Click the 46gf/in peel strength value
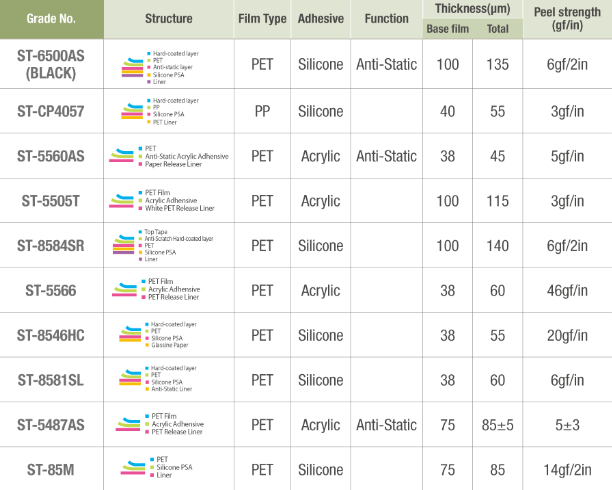This screenshot has width=612, height=490. coord(566,290)
